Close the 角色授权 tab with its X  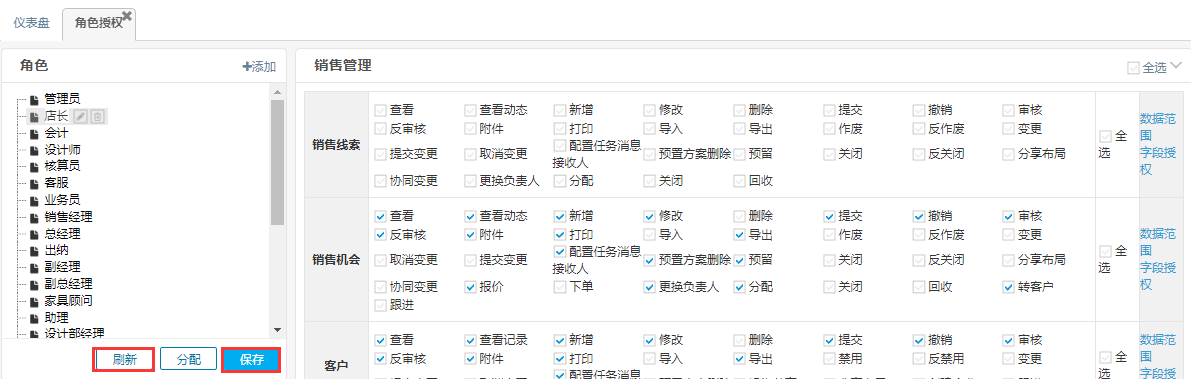tap(127, 15)
